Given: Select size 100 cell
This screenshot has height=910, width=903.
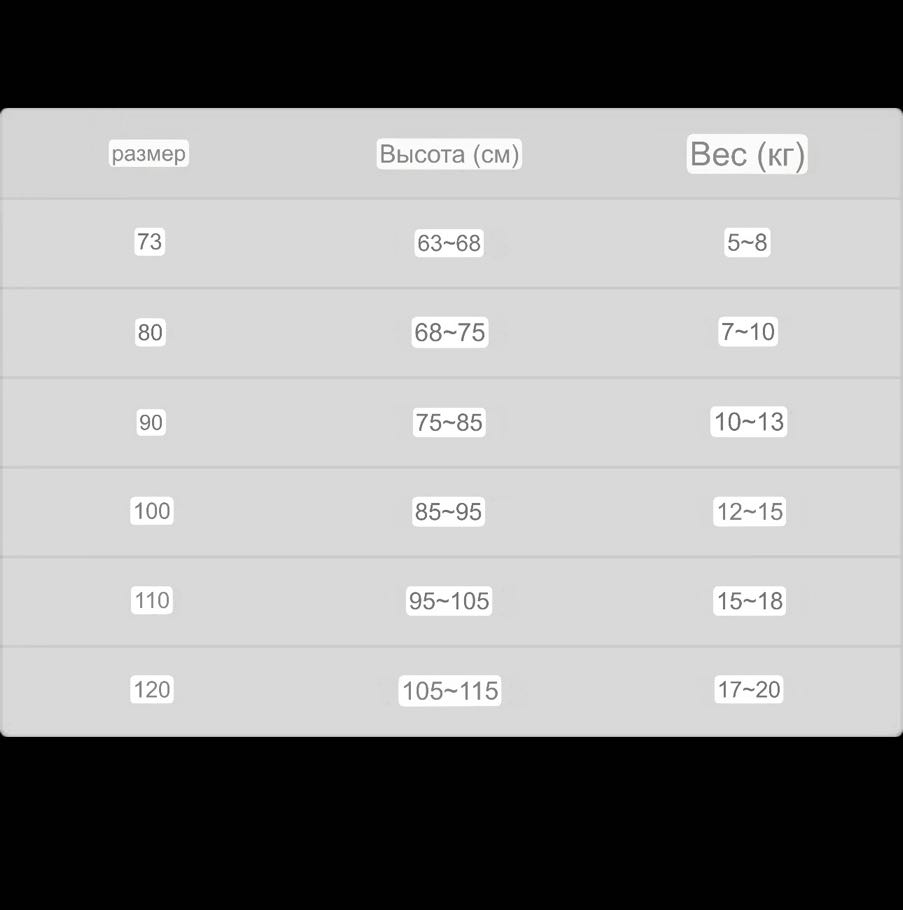Looking at the screenshot, I should 151,511.
